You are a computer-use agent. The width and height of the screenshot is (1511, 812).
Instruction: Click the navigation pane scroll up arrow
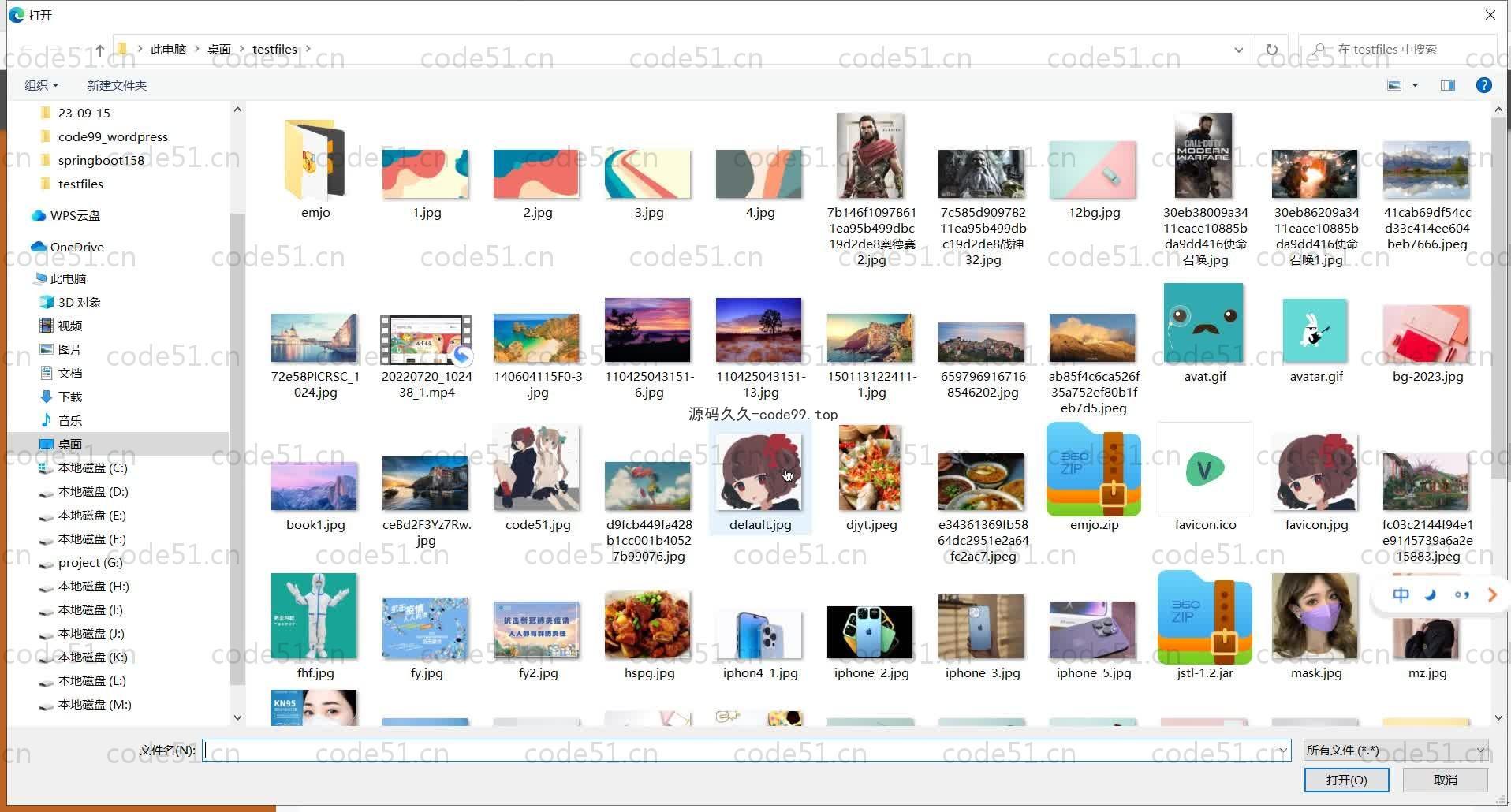click(x=237, y=110)
